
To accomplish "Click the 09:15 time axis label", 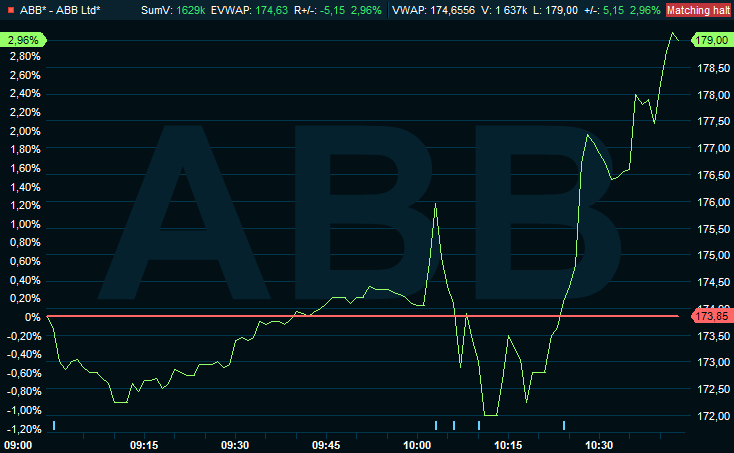I will pyautogui.click(x=144, y=445).
